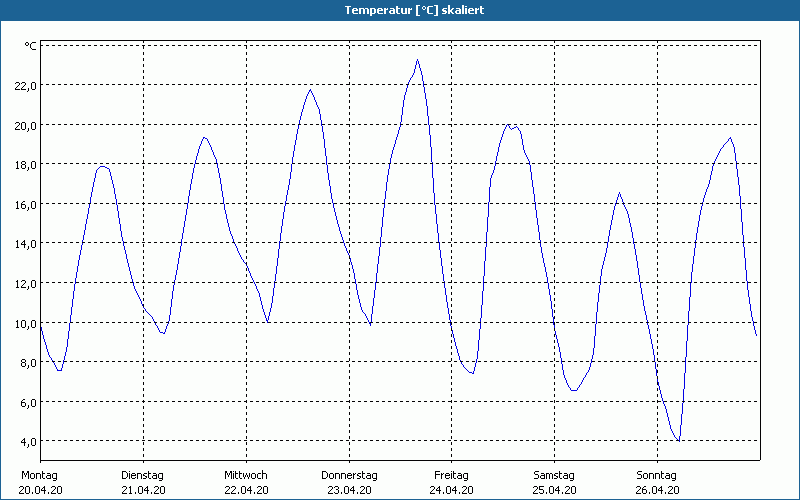
Task: Click the 26.04.20 date label
Action: pos(656,490)
